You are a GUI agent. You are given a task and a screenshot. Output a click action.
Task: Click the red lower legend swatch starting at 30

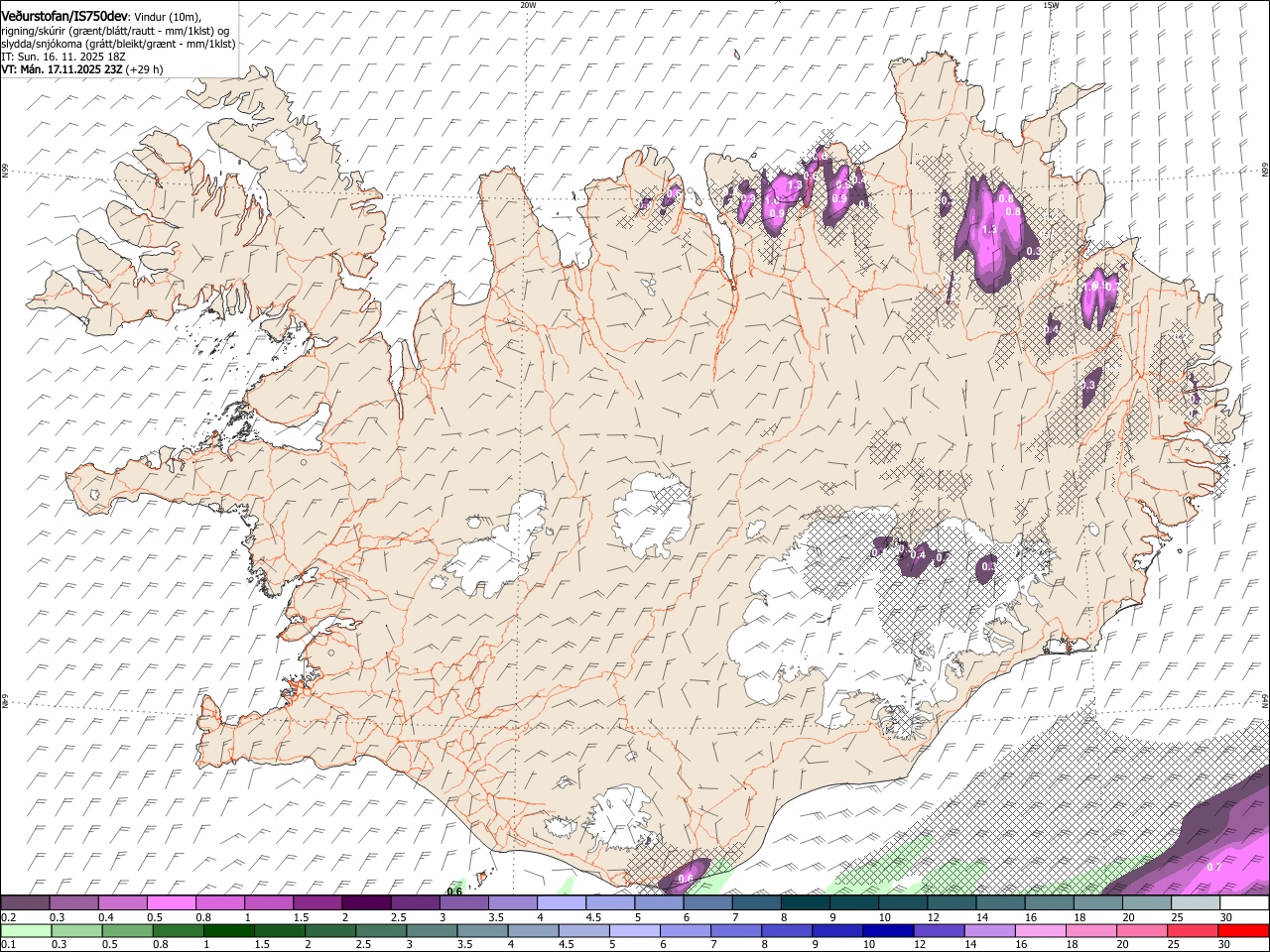pos(1242,930)
